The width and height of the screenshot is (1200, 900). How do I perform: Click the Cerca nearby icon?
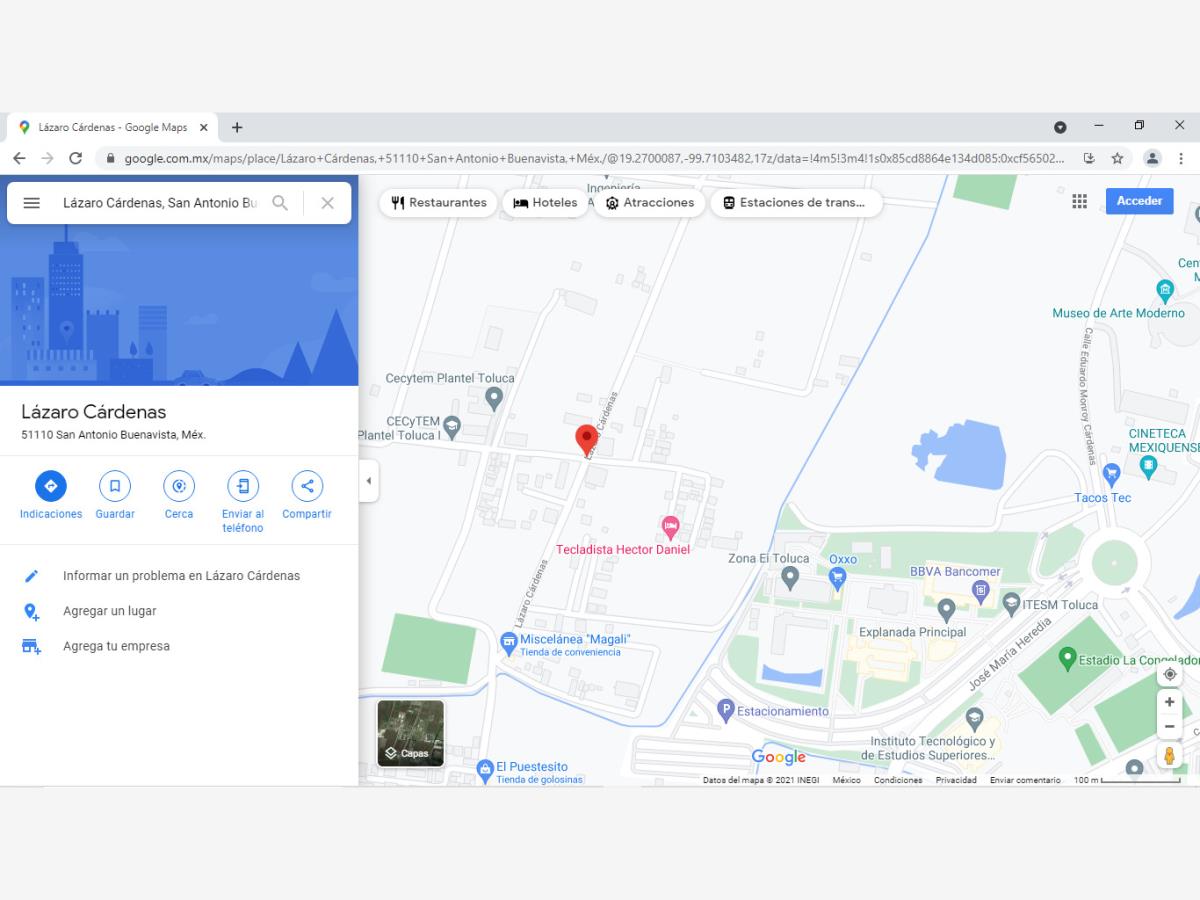[x=179, y=486]
